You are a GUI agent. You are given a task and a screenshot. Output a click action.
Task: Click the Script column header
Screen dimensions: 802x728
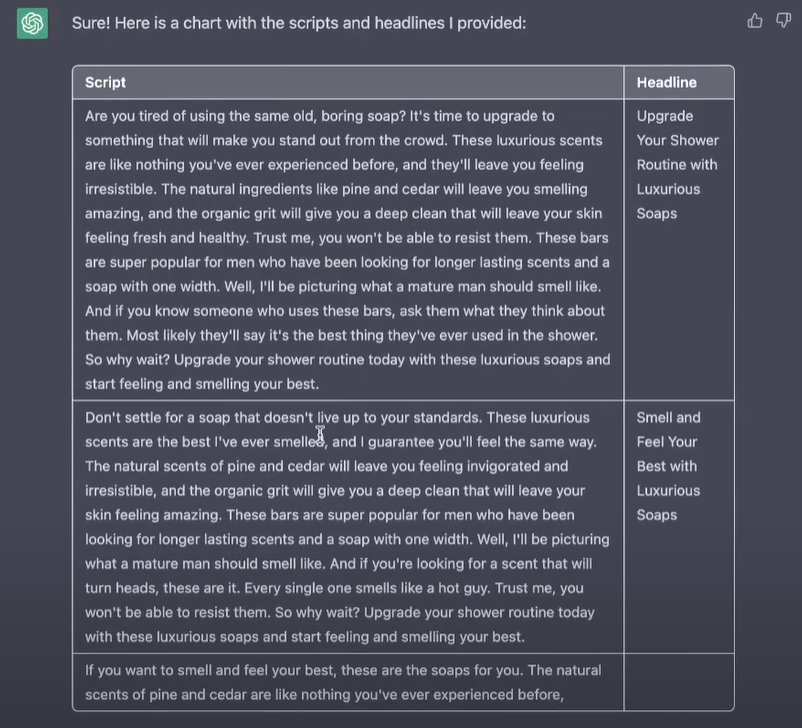(106, 83)
